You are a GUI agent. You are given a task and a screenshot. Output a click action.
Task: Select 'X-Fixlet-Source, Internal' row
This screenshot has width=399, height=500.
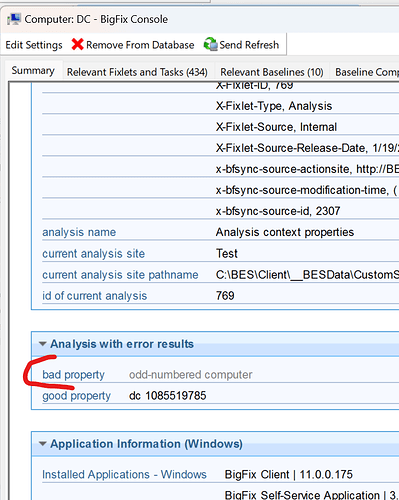276,127
